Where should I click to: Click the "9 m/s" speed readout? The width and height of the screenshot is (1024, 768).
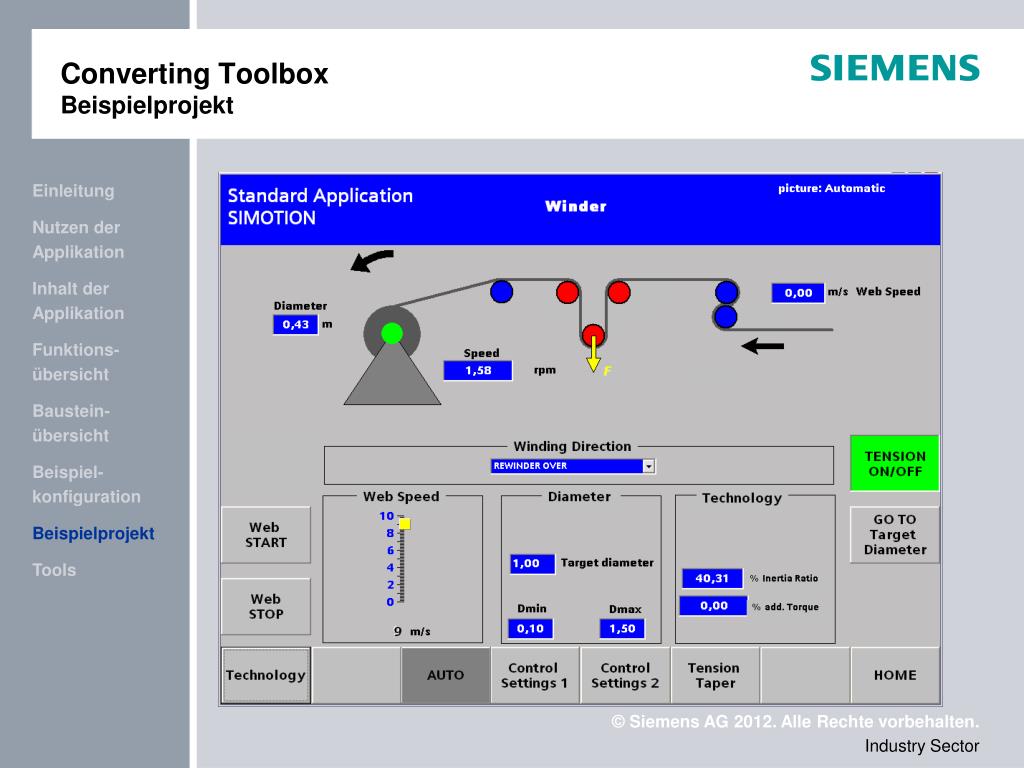pos(411,632)
